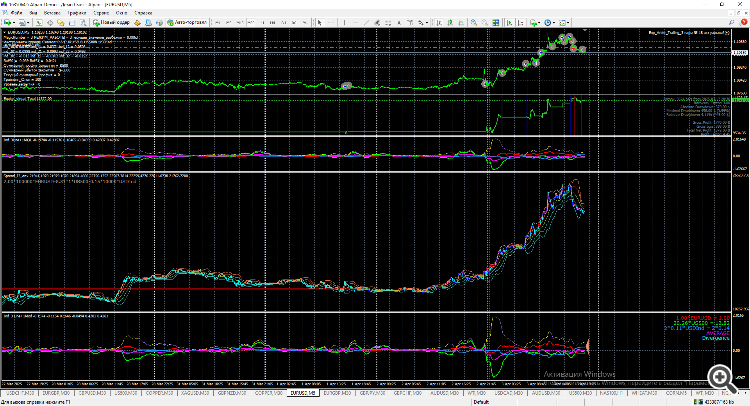
Task: Toggle chart auto scroll
Action: 509,22
